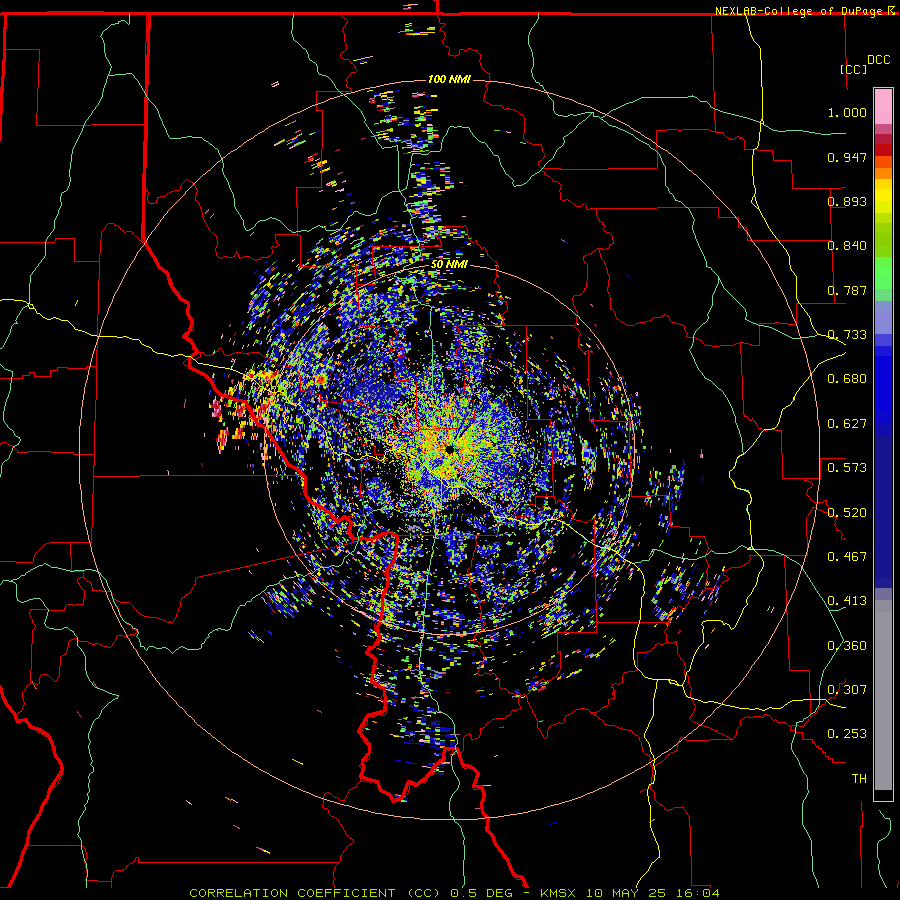Click the 0.733 scale value
Viewport: 900px width, 900px height.
tap(847, 335)
